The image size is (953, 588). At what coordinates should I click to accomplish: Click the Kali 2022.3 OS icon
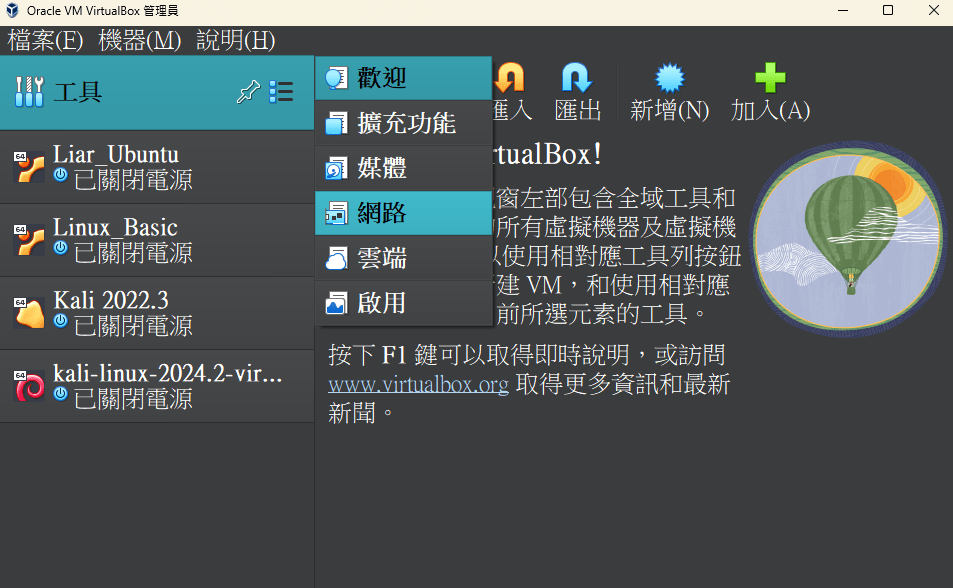pyautogui.click(x=29, y=313)
